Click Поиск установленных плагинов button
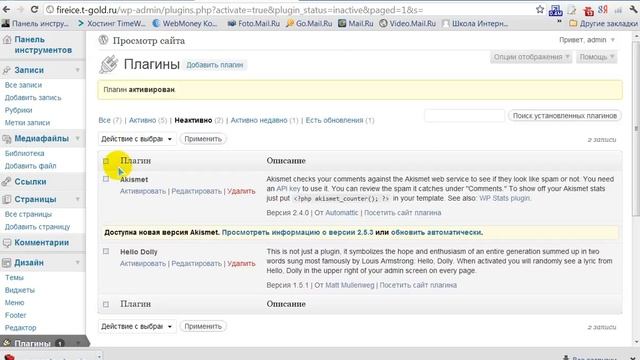Screen dimensions: 640x360 pos(565,116)
